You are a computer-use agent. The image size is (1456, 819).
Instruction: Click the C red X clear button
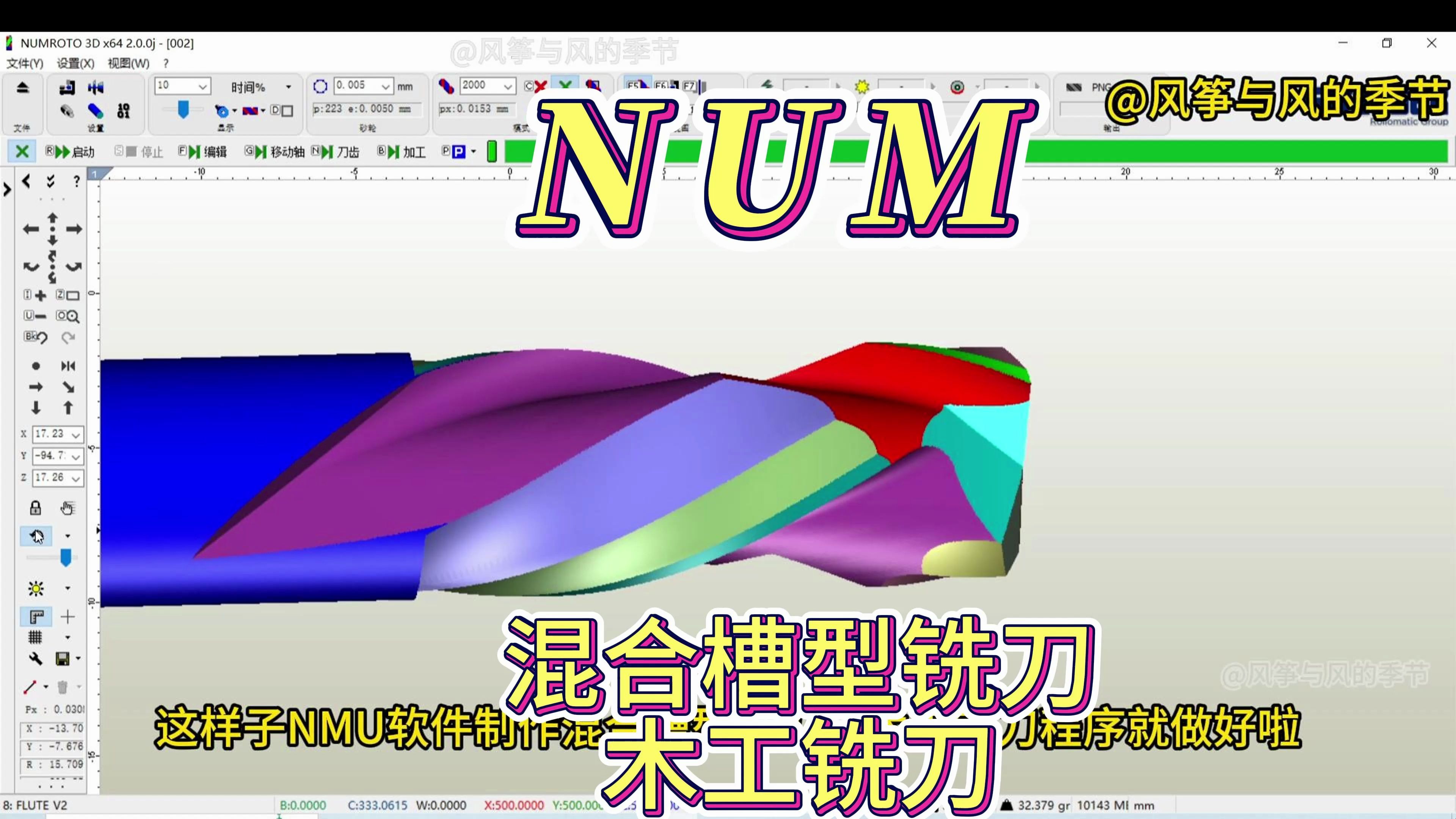pos(535,86)
